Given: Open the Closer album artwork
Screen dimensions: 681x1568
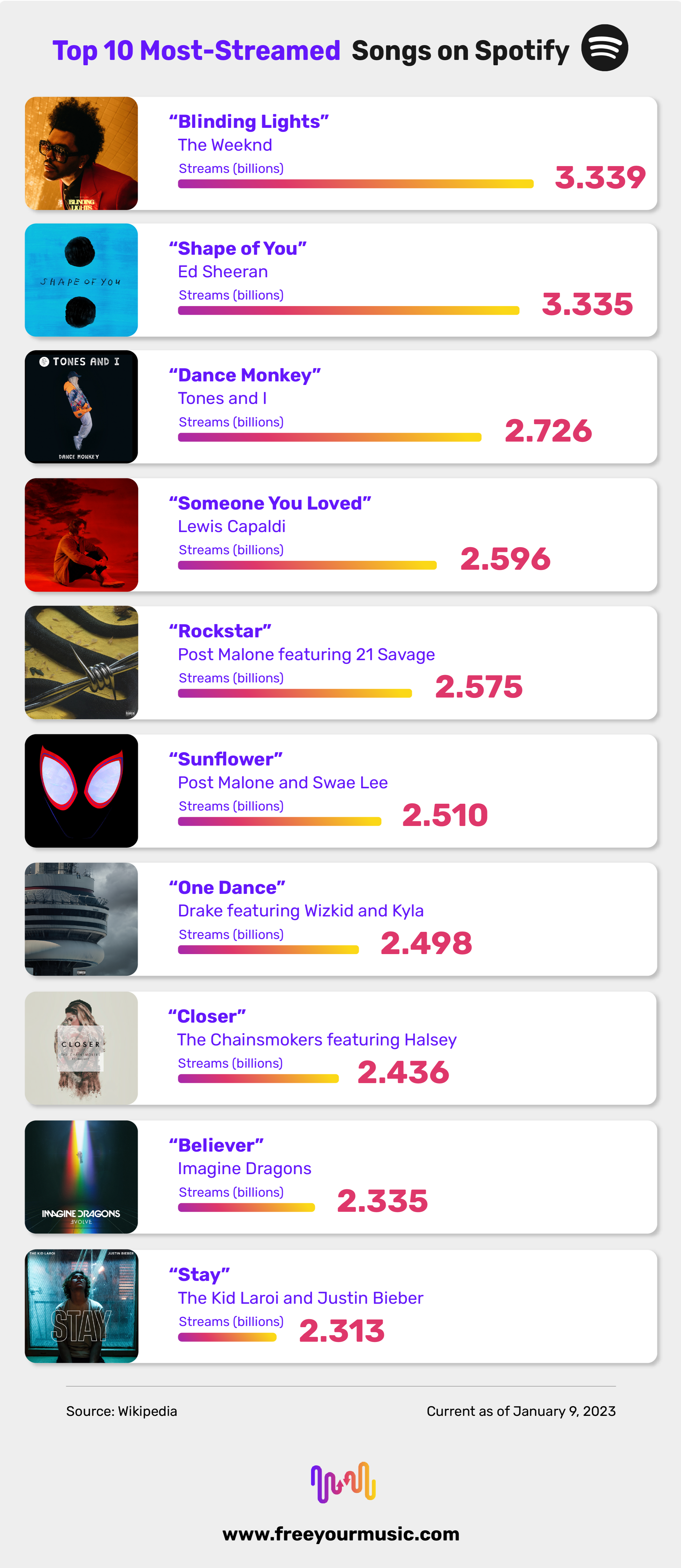Looking at the screenshot, I should [x=82, y=1048].
